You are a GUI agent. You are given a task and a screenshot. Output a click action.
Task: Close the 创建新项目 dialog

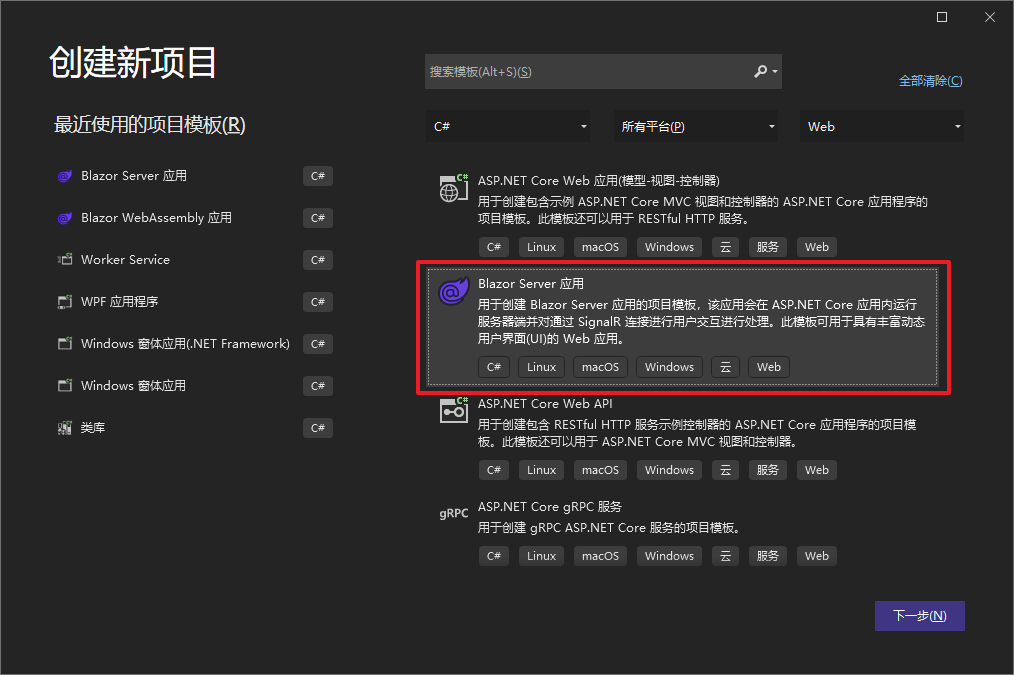990,17
